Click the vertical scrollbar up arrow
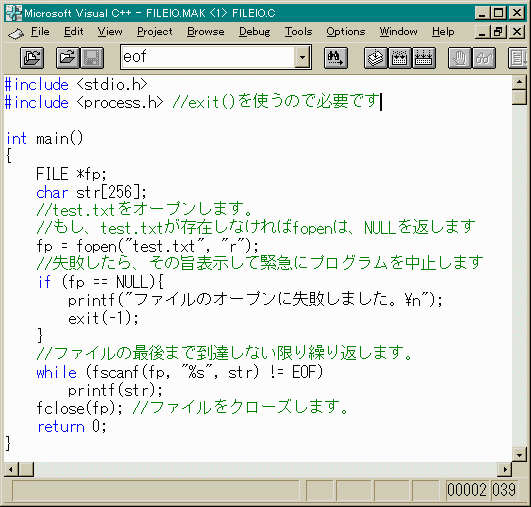Screen dimensions: 531x507 (x=519, y=82)
